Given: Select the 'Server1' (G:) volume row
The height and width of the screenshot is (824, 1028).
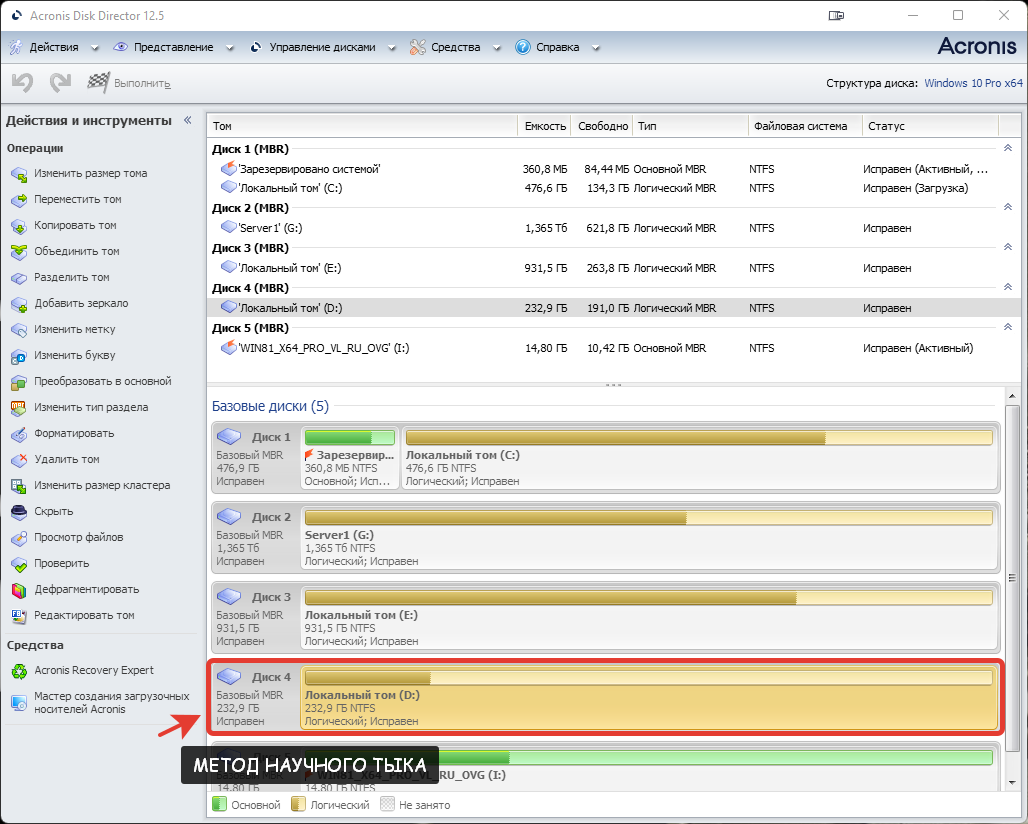Looking at the screenshot, I should click(613, 228).
